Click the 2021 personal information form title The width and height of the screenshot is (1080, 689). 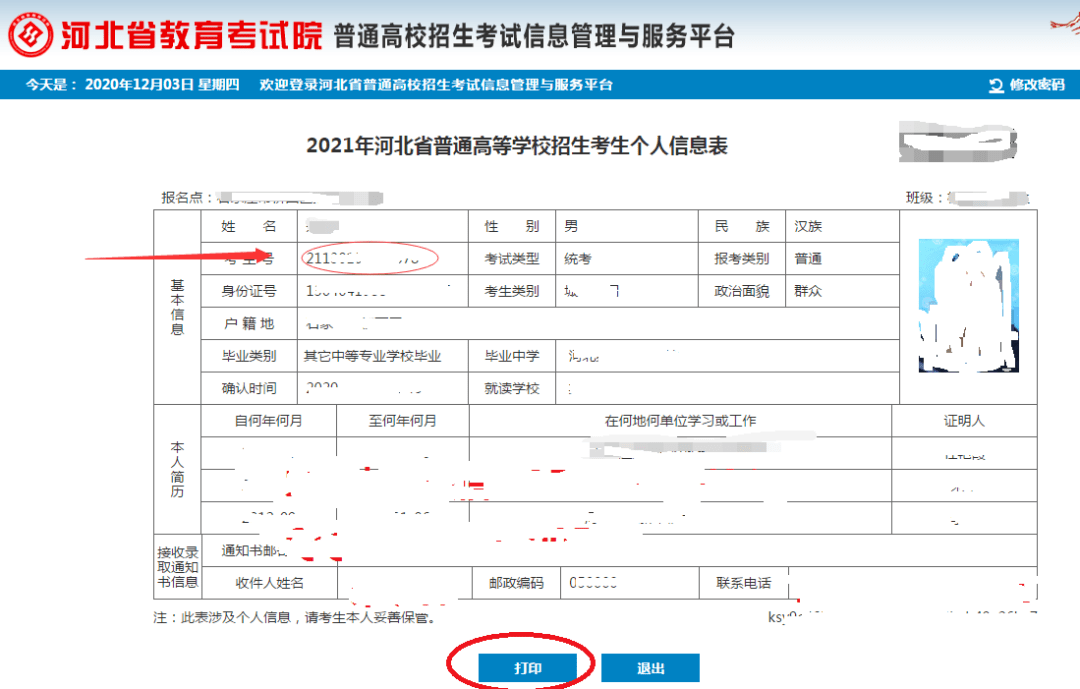click(x=520, y=141)
